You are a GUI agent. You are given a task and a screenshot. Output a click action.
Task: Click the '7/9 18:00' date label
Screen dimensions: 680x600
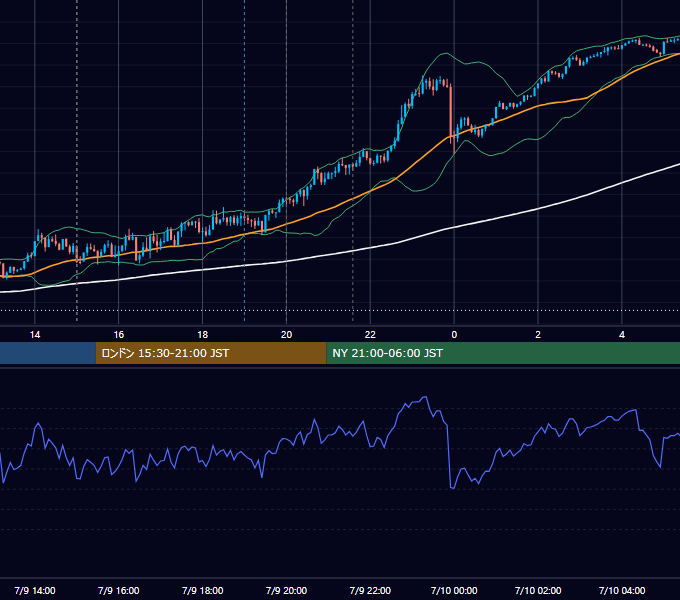coord(203,590)
